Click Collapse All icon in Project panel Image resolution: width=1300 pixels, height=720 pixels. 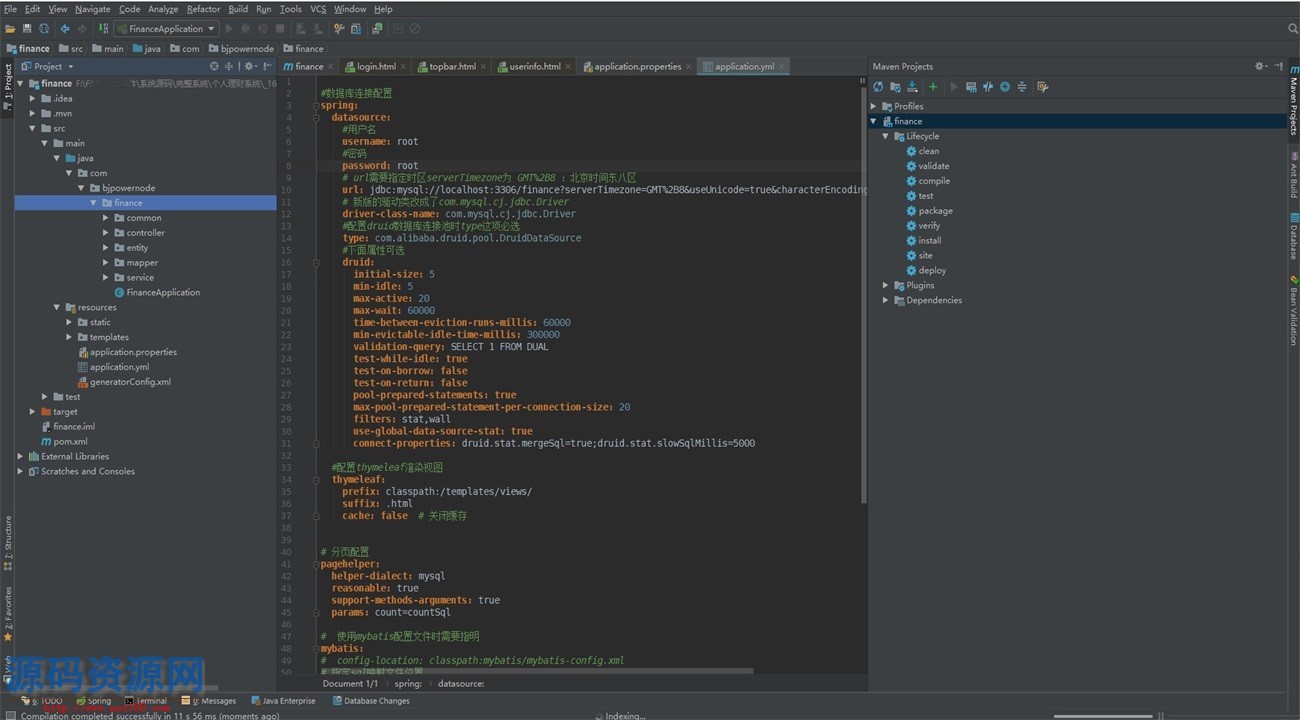[230, 66]
